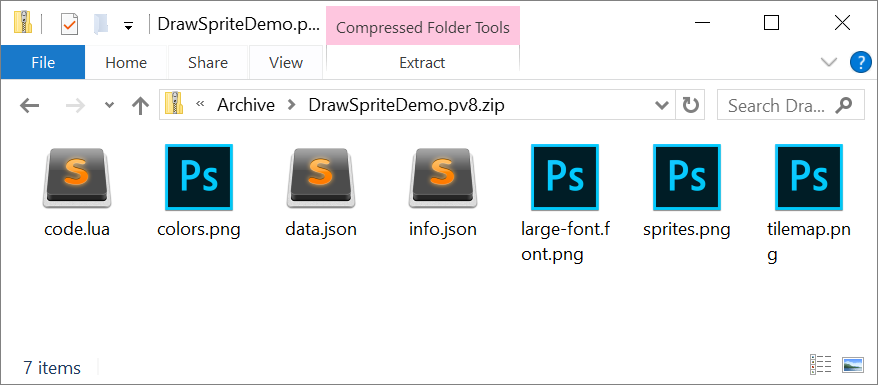Open the Share ribbon tab

208,62
